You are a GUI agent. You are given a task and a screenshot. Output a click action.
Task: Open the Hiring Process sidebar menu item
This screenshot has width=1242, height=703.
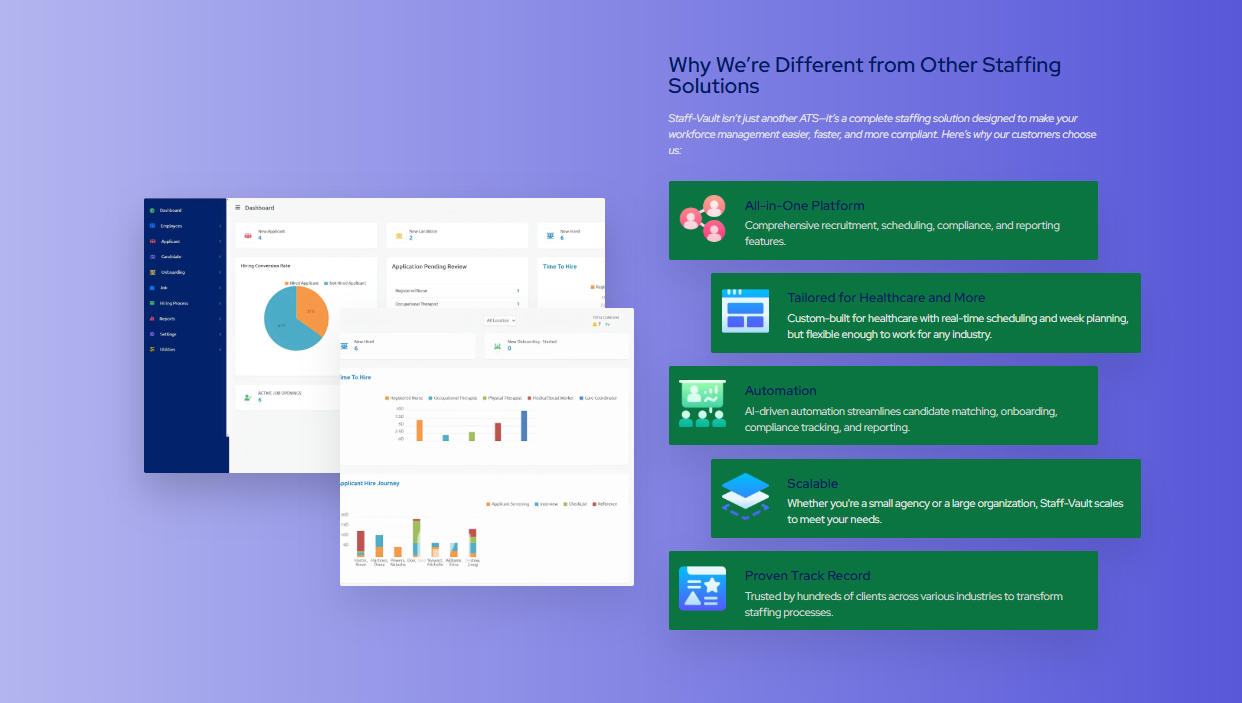coord(185,303)
